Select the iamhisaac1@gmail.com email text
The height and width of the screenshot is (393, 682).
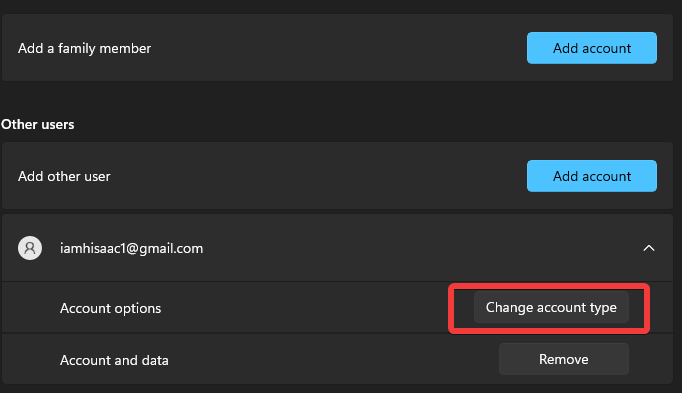click(131, 248)
